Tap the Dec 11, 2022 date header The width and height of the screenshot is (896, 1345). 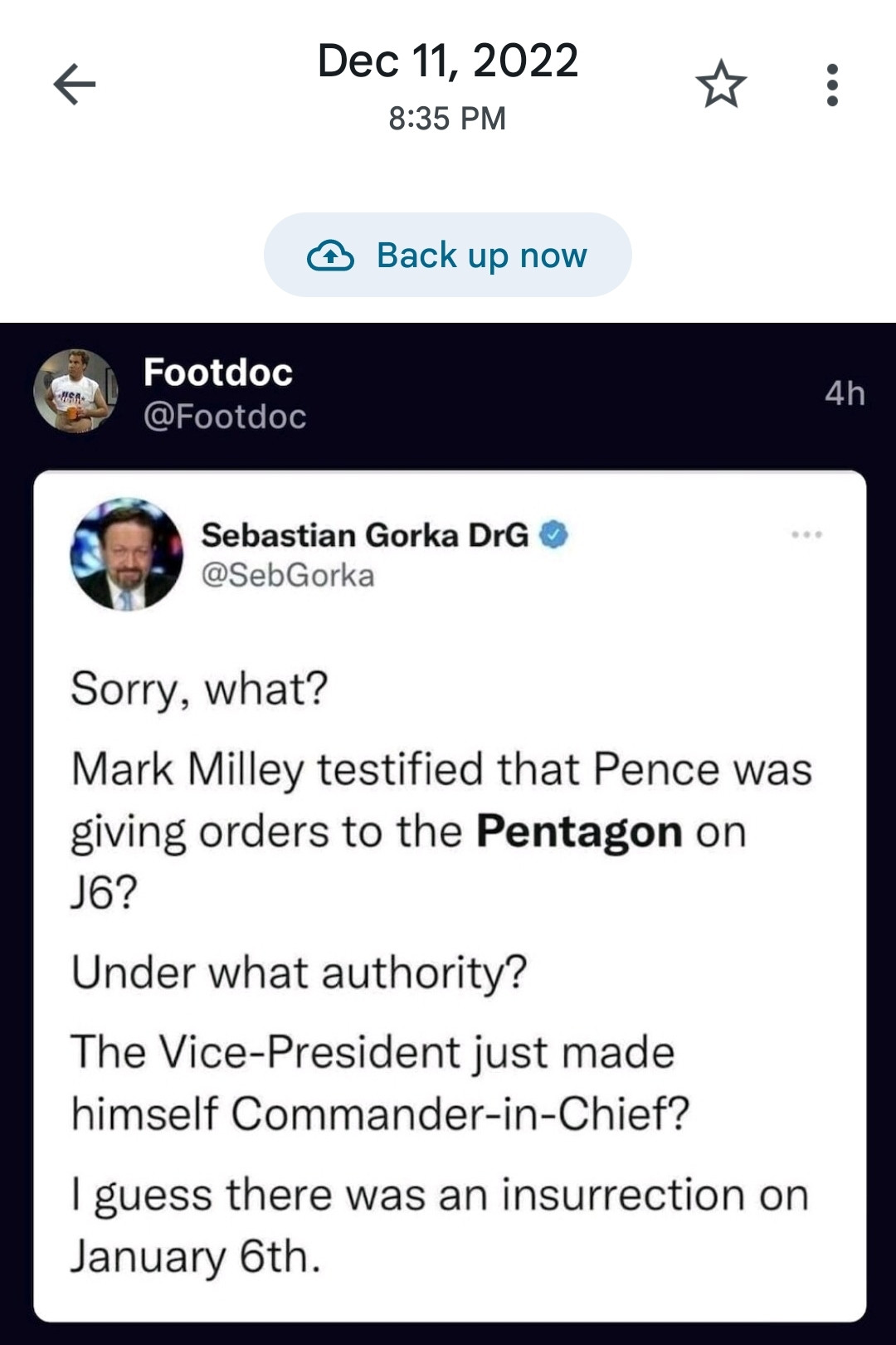447,61
